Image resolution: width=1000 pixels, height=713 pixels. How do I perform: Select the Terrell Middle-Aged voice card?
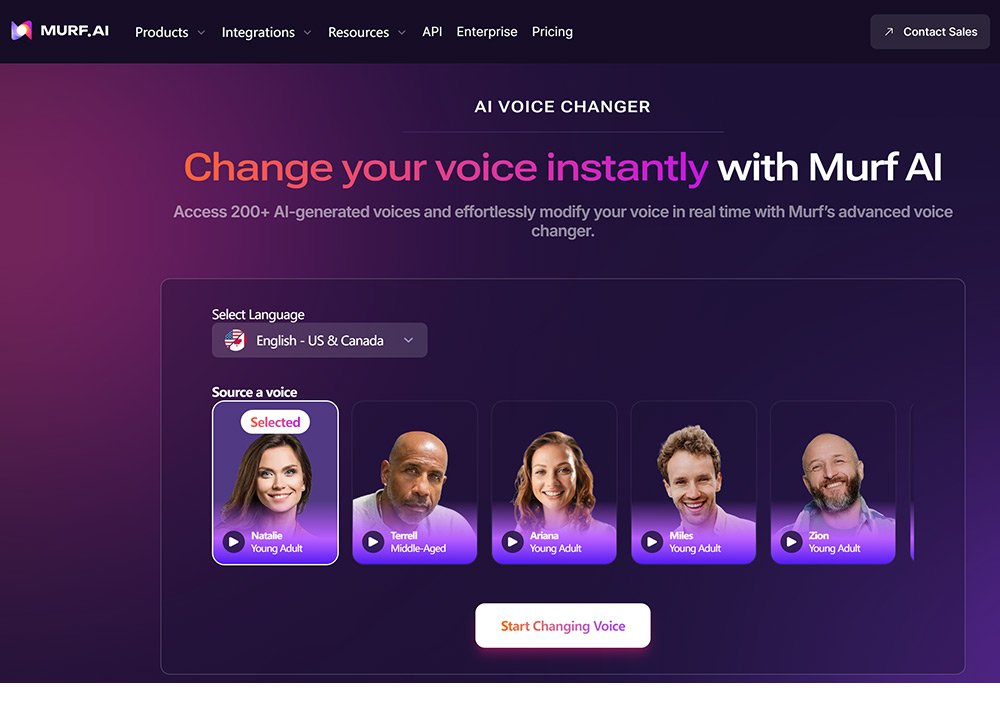[415, 483]
